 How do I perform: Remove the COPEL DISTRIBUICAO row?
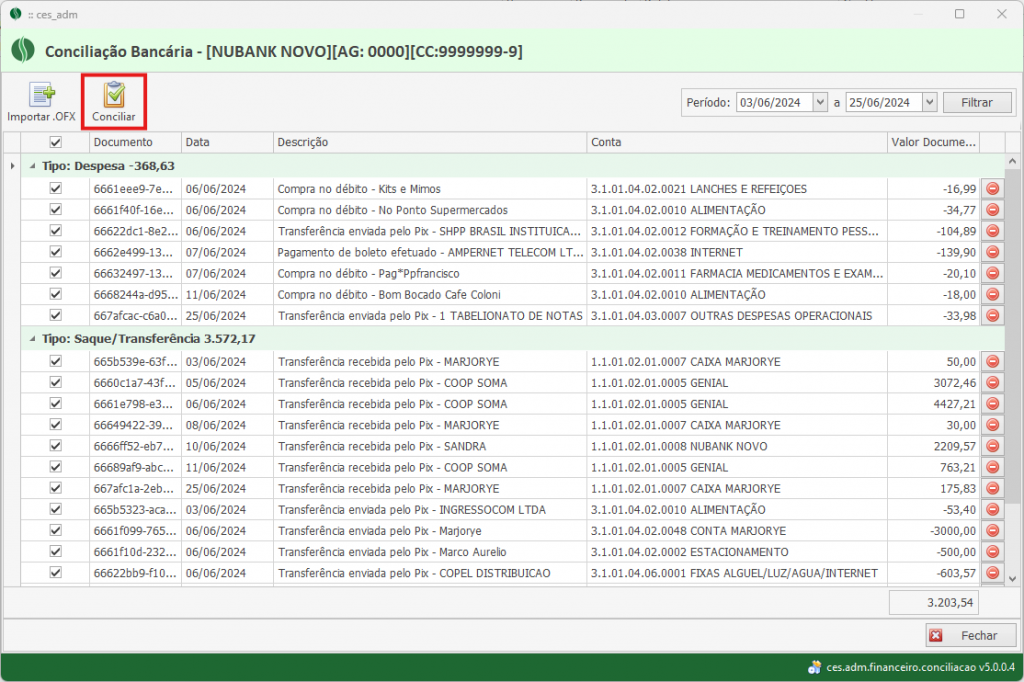pos(993,573)
